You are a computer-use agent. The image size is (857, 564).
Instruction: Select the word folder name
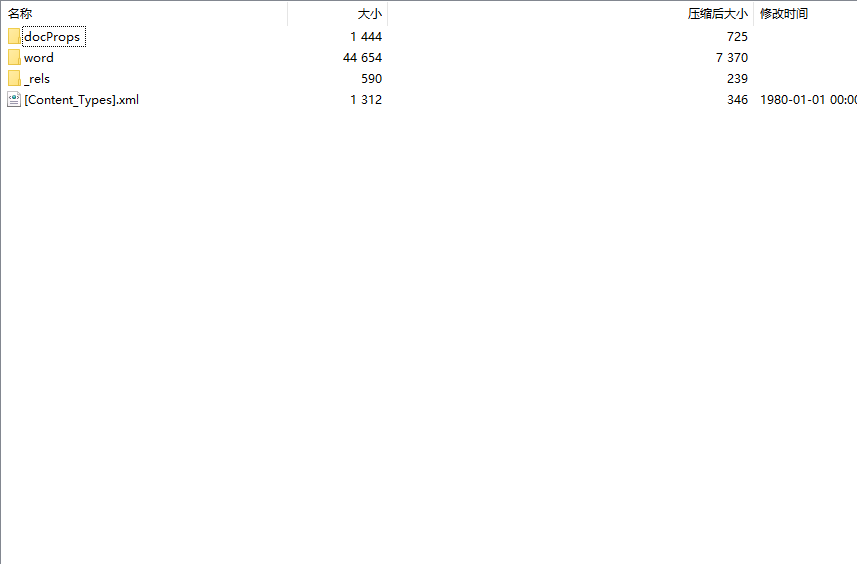pyautogui.click(x=39, y=57)
